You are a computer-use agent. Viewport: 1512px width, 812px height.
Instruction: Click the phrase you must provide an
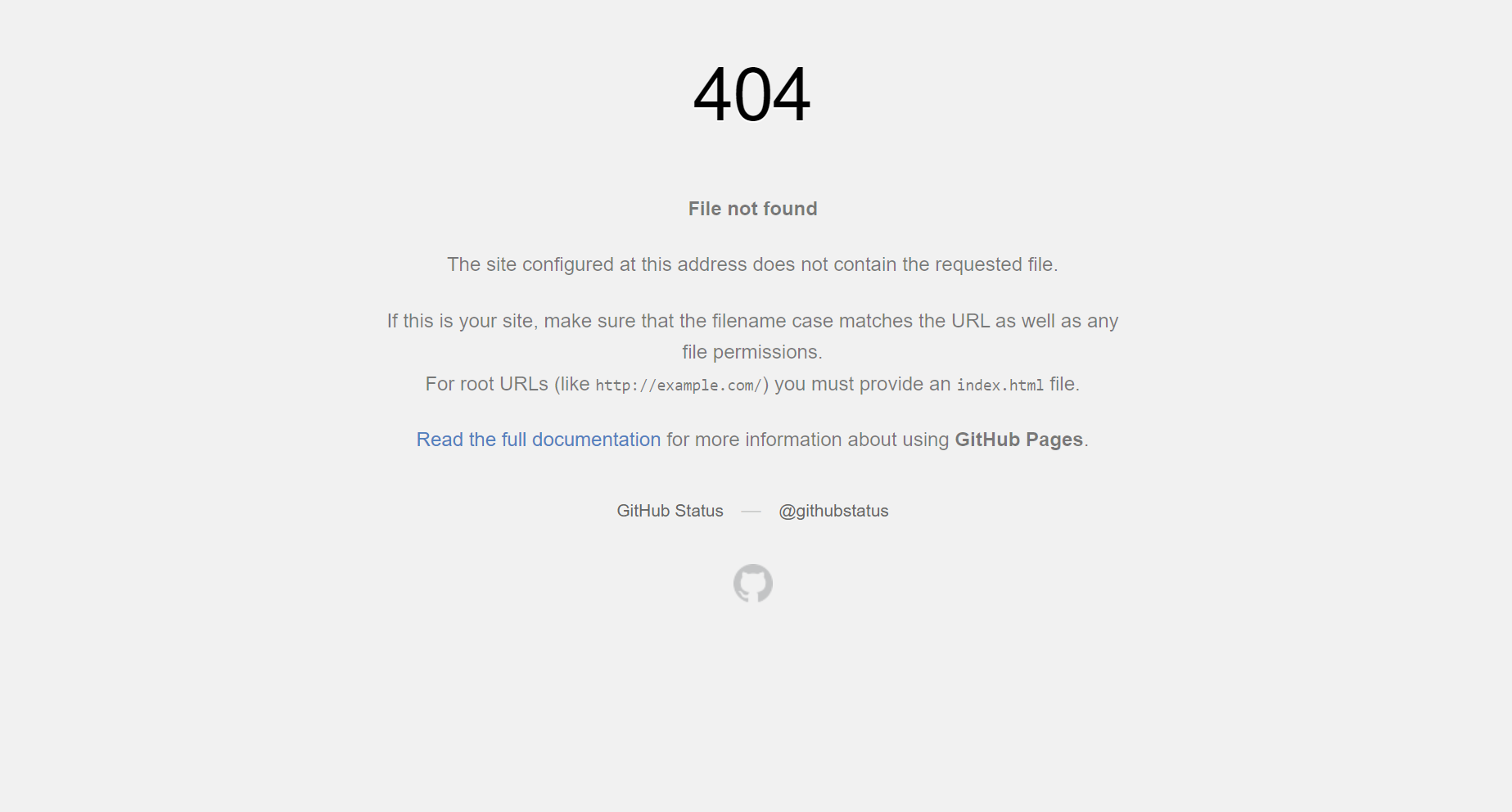point(863,384)
